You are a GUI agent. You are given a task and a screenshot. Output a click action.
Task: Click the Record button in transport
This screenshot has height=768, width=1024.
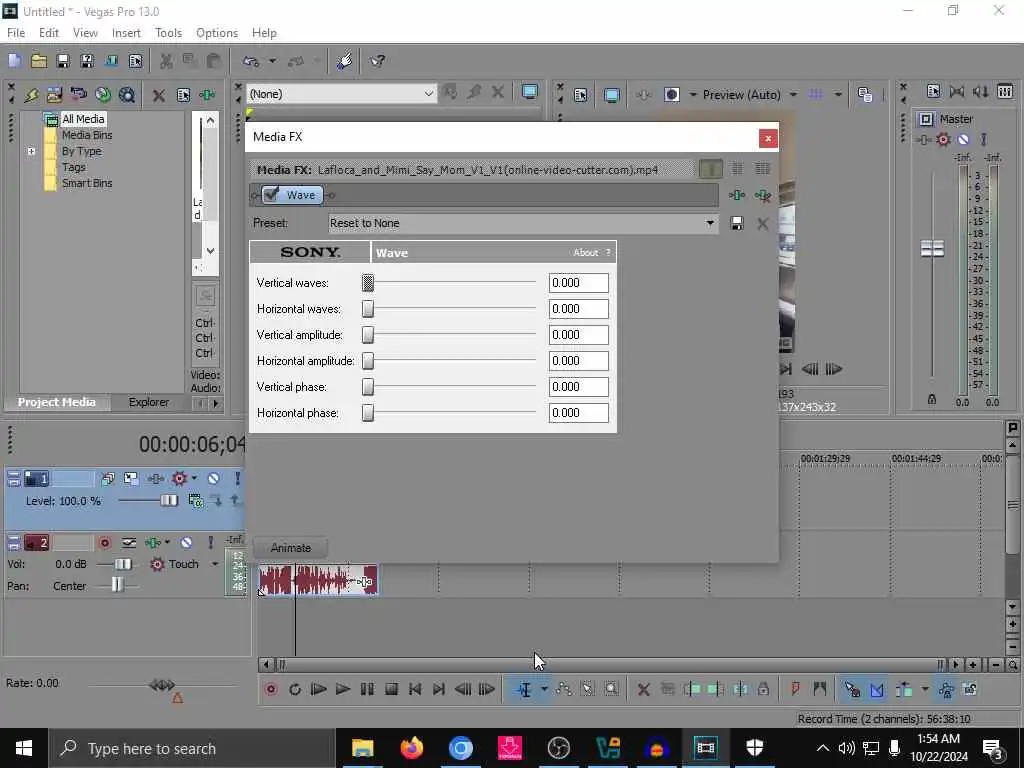coord(270,690)
